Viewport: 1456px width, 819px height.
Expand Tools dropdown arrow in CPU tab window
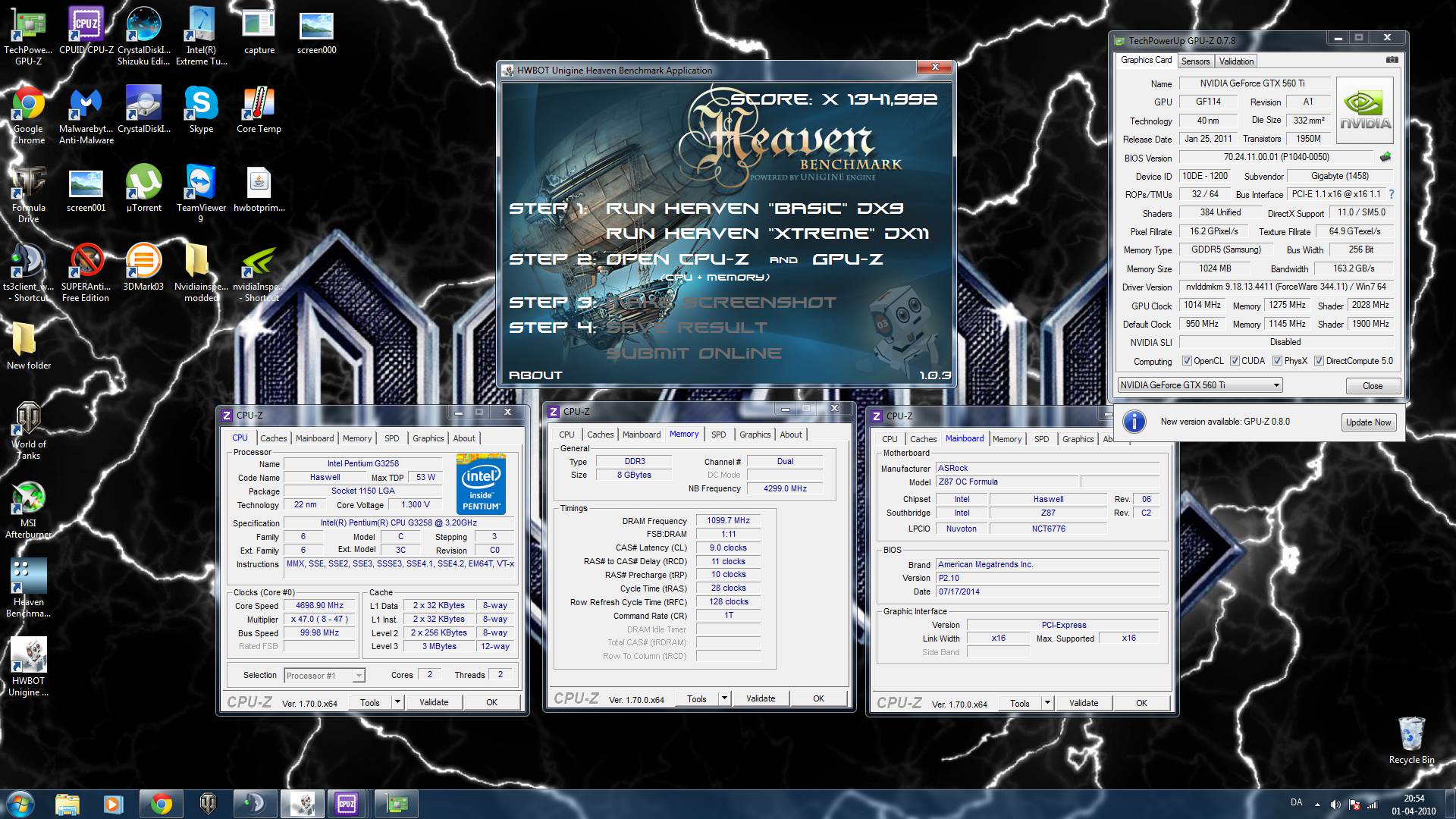click(397, 702)
